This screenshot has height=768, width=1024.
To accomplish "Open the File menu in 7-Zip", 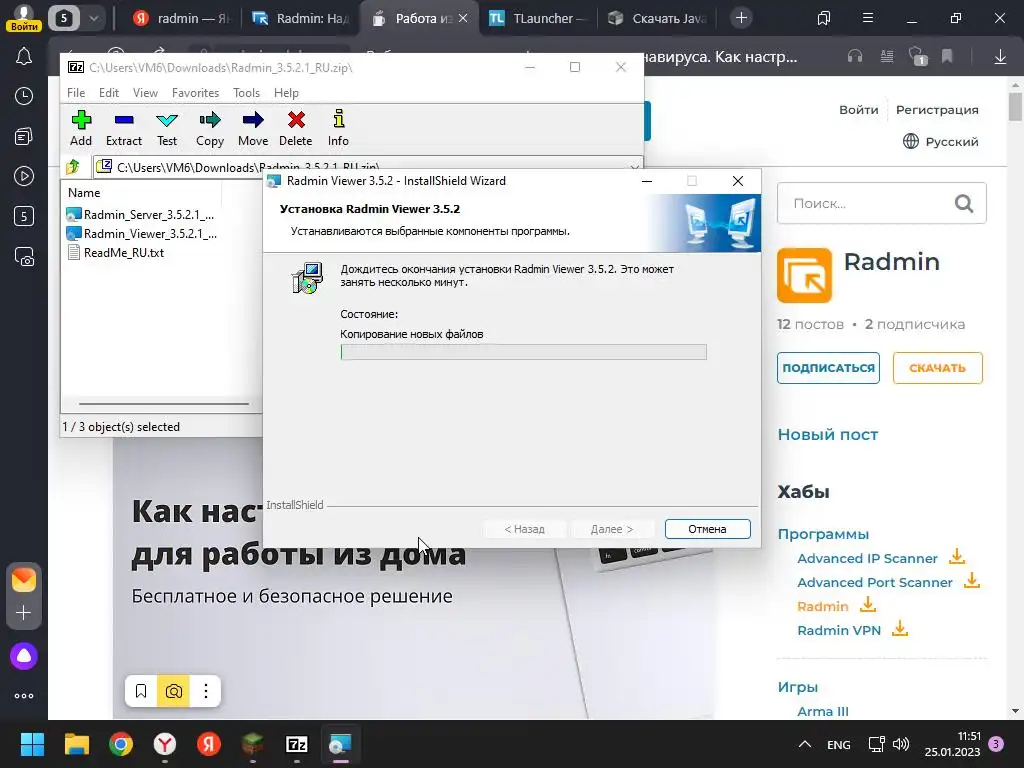I will (76, 93).
